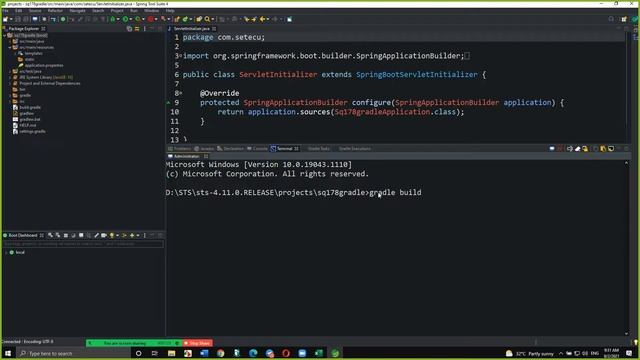This screenshot has width=640, height=360.
Task: Select build.gradle file in tree
Action: tap(30, 107)
